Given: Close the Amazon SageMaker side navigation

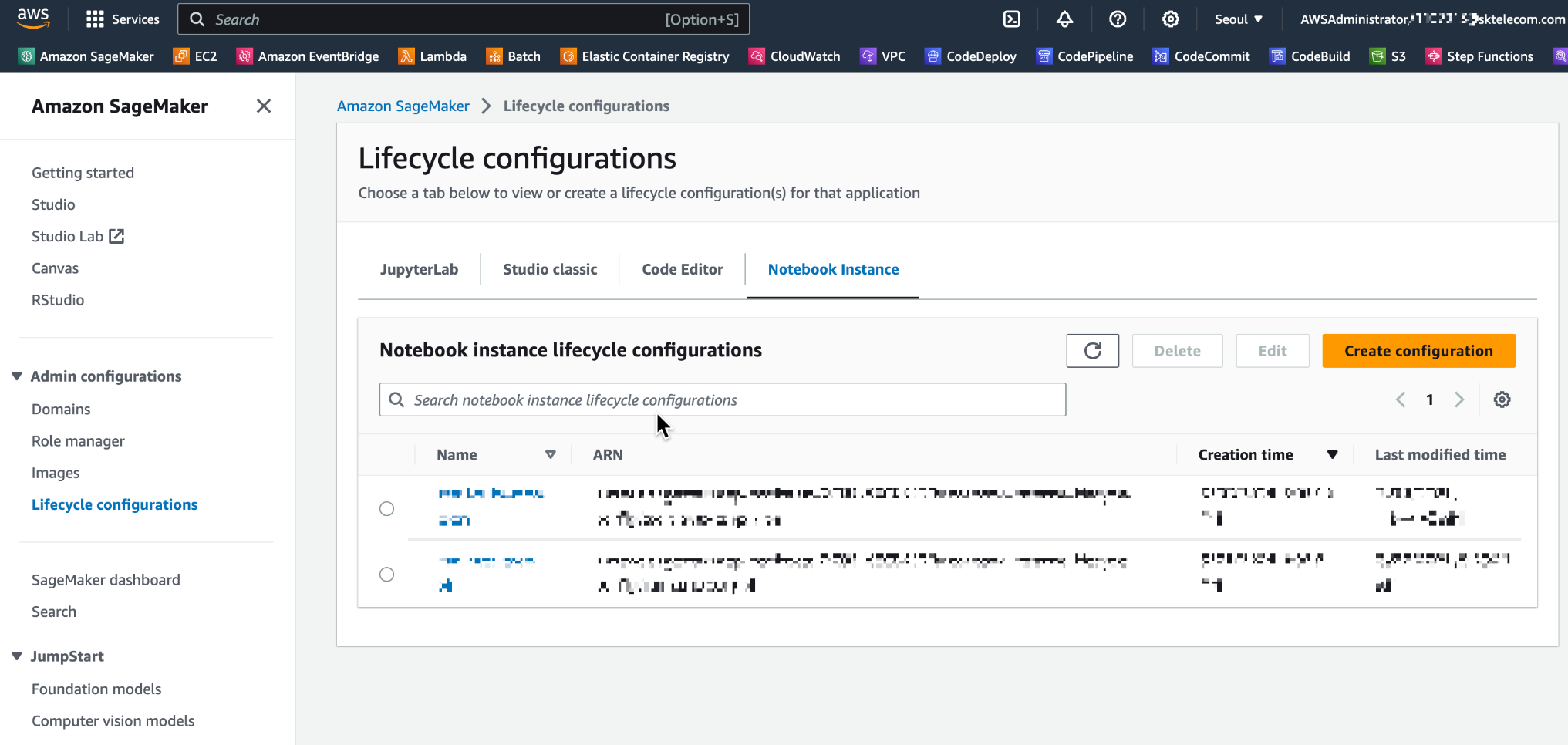Looking at the screenshot, I should [x=264, y=106].
